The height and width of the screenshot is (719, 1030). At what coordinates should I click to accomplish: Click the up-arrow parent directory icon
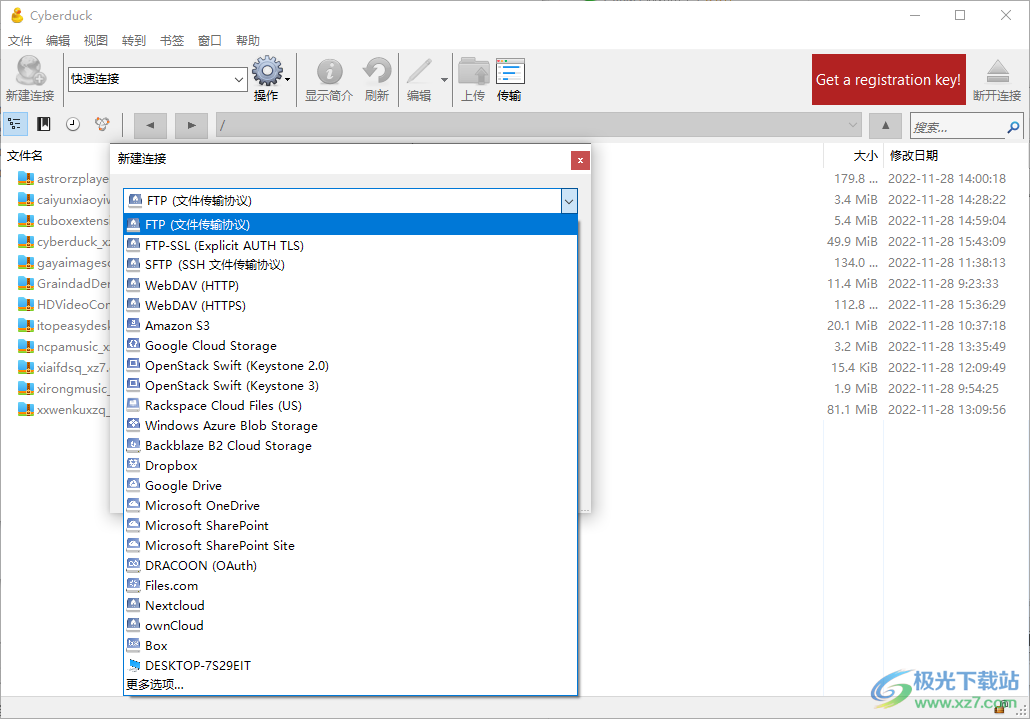[x=884, y=125]
